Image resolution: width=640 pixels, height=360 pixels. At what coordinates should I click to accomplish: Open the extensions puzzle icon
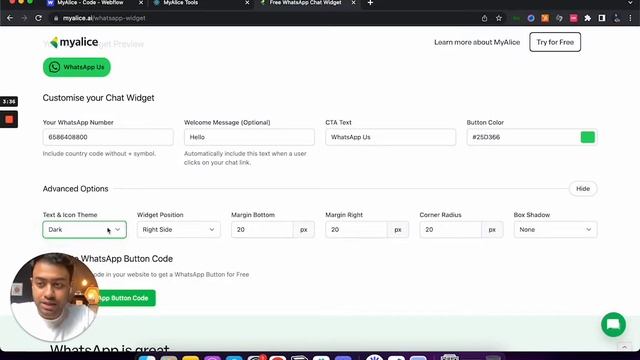point(588,18)
